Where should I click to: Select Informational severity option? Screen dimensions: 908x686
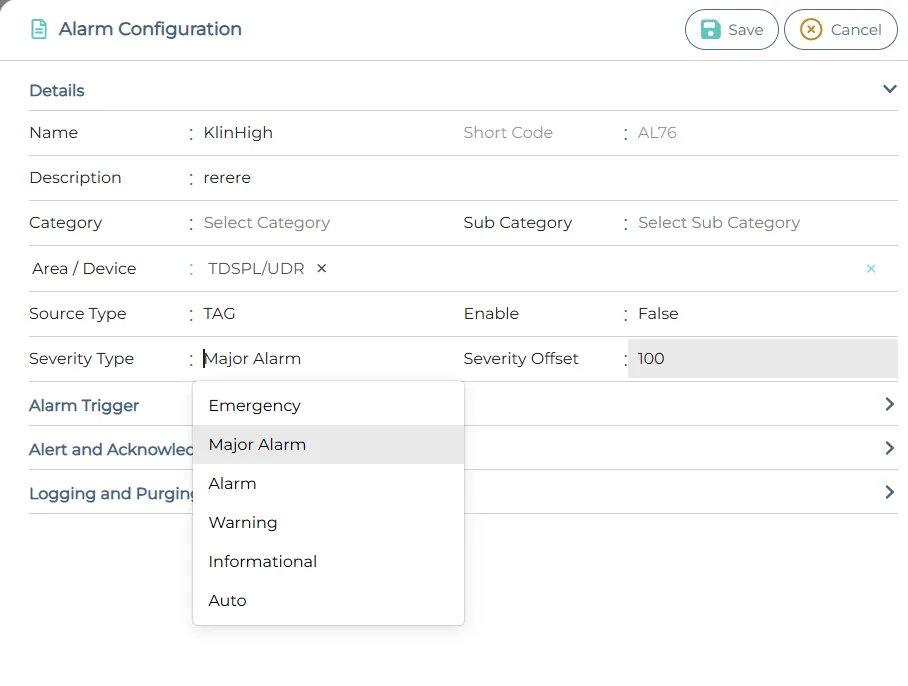[262, 562]
